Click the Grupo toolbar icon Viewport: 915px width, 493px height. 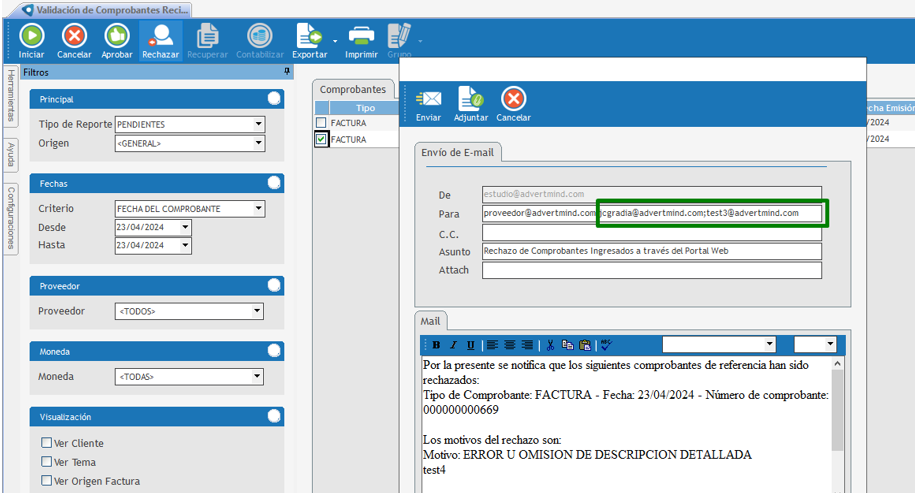(399, 37)
